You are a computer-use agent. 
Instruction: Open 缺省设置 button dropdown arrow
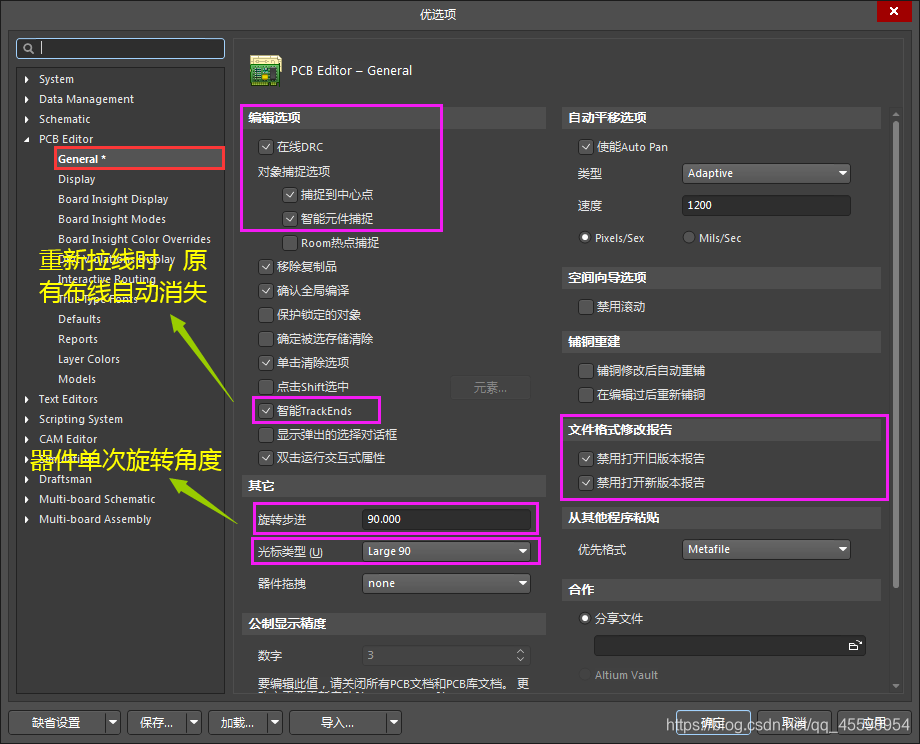(113, 722)
